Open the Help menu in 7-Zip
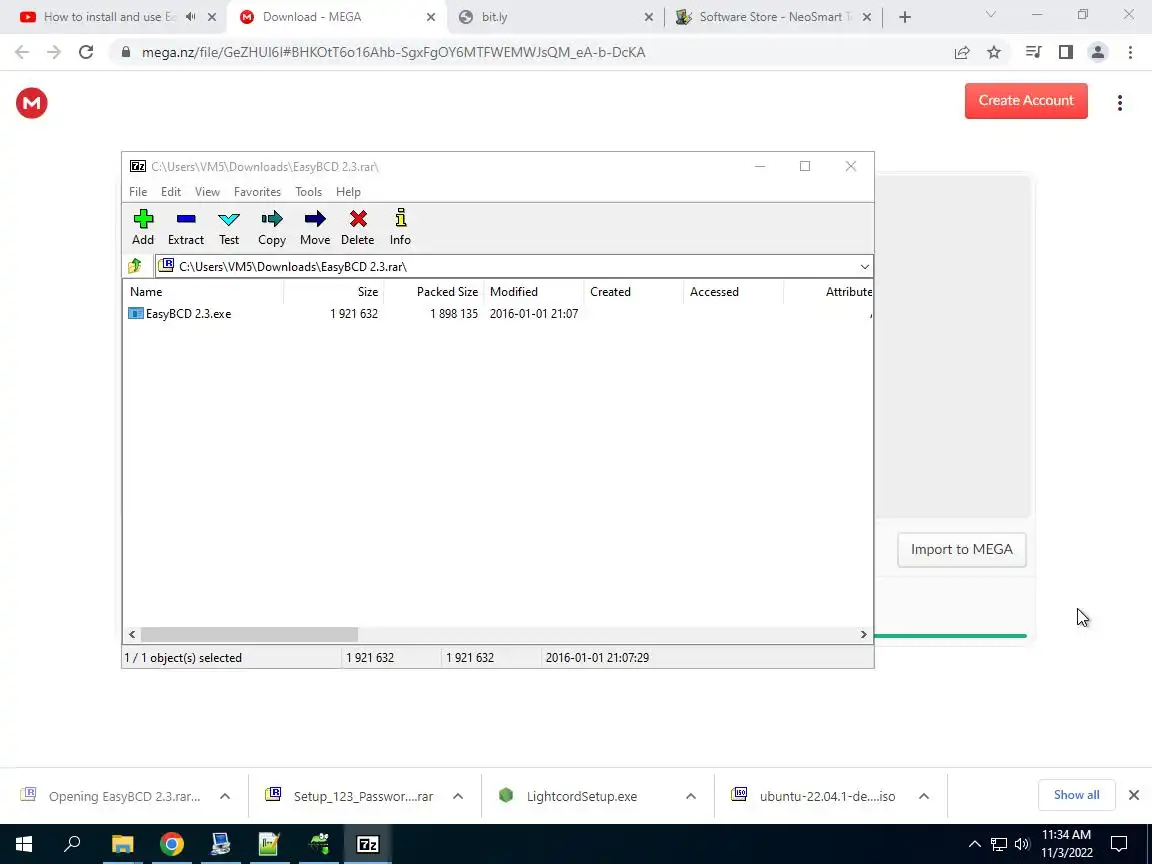 coord(348,192)
